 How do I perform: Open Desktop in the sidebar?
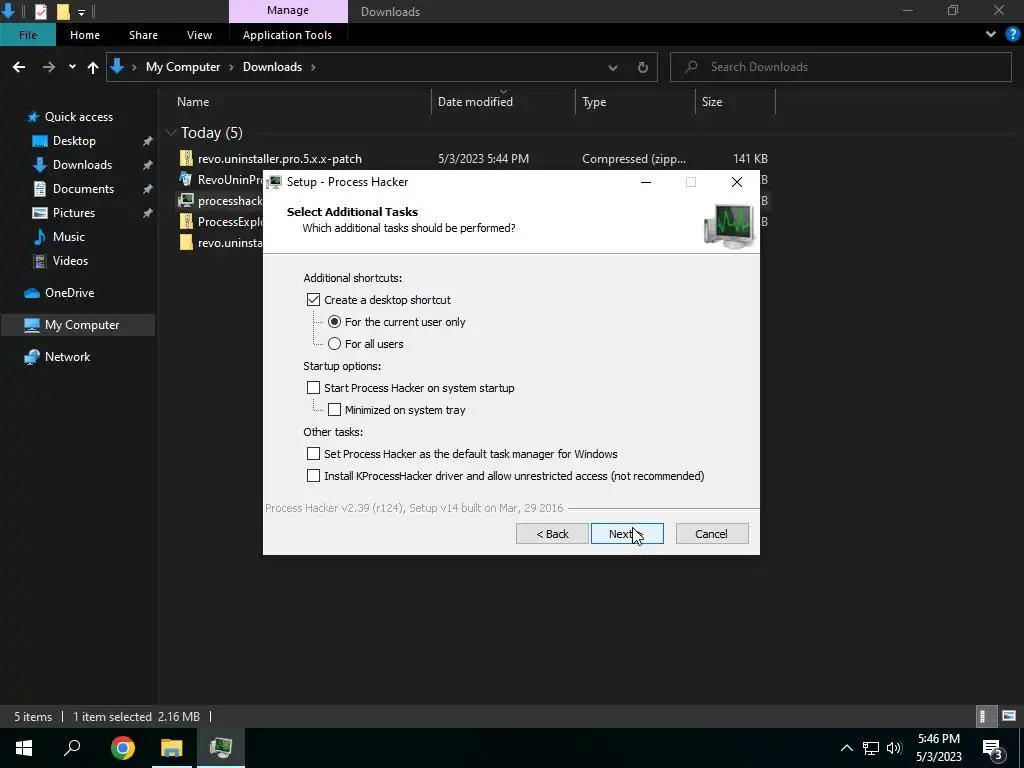74,141
